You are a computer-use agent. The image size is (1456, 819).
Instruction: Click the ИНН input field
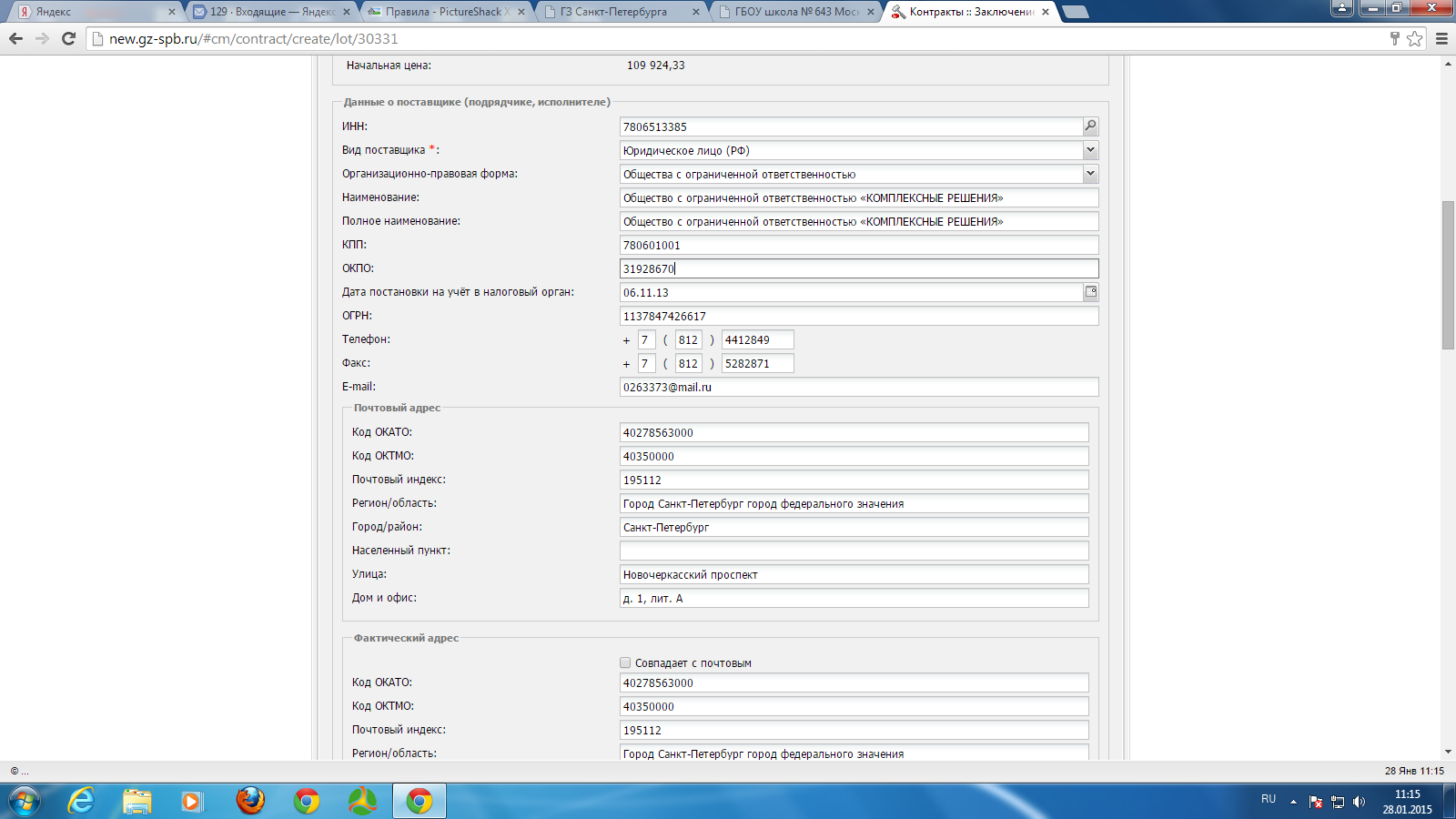coord(851,126)
